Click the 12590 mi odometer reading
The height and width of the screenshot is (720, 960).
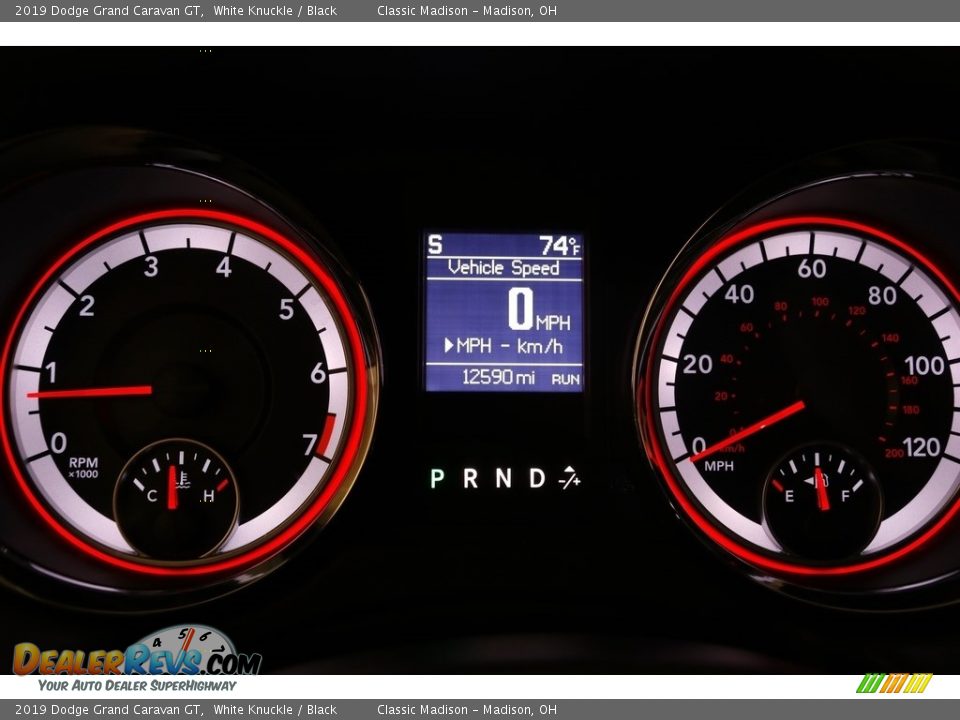click(x=497, y=377)
